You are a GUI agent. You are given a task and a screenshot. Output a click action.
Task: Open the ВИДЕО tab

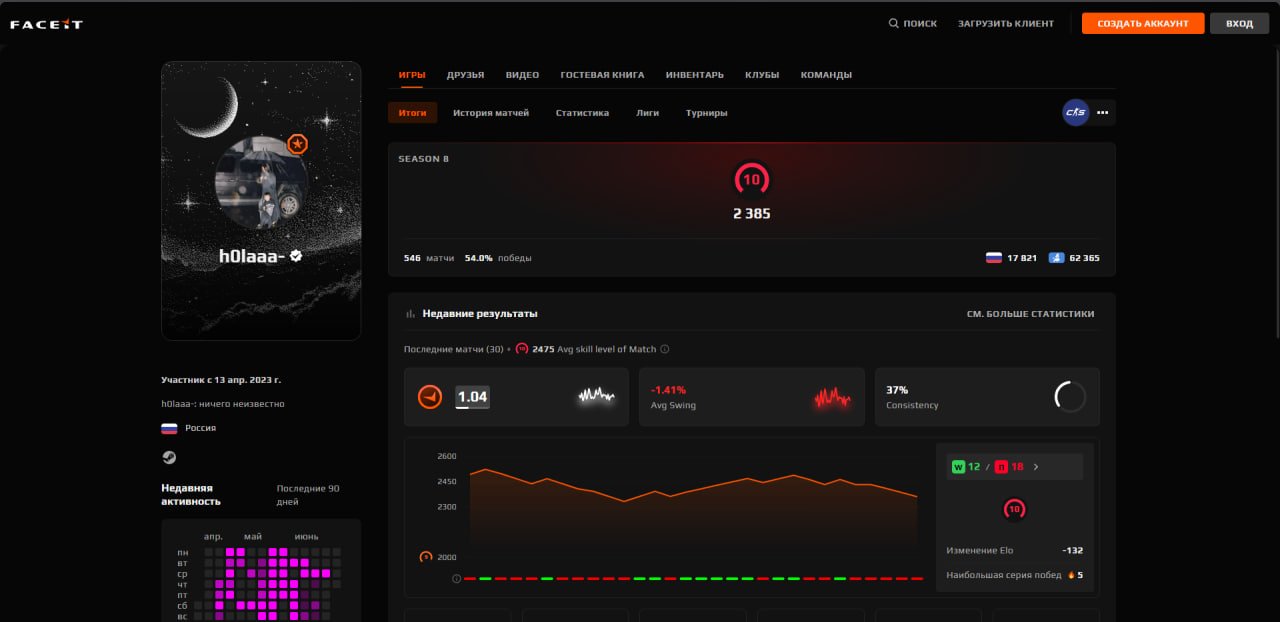[x=522, y=75]
